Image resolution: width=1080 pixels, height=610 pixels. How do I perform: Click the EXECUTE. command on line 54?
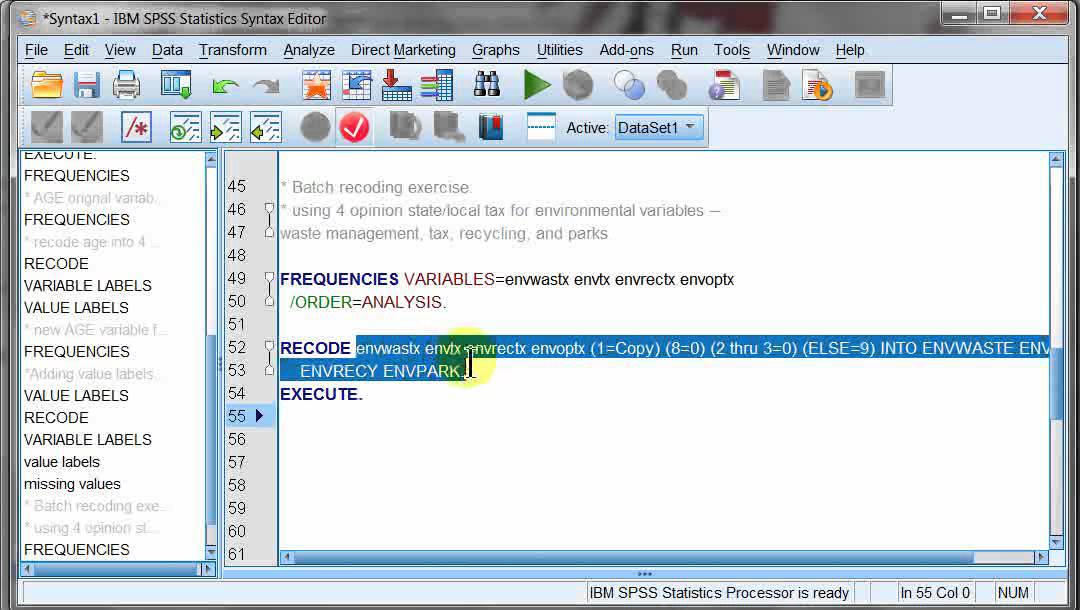[321, 394]
